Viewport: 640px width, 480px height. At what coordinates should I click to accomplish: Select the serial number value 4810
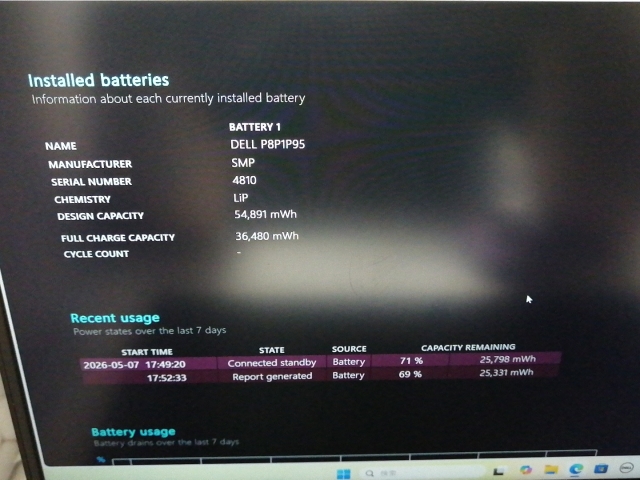(244, 180)
